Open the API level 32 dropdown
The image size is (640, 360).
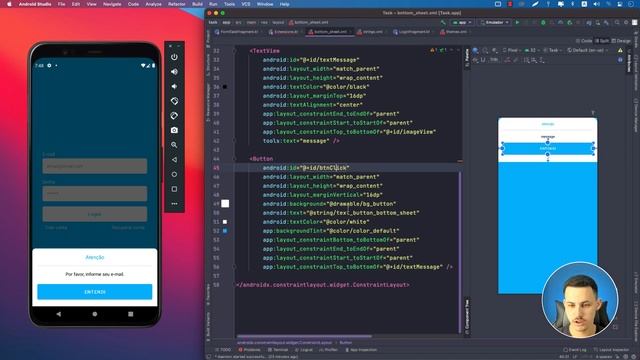532,50
